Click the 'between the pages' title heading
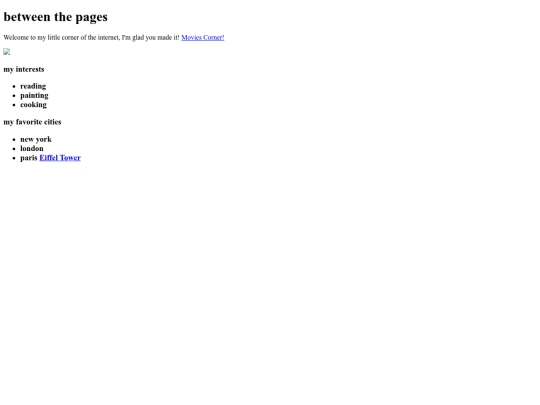Image resolution: width=540 pixels, height=405 pixels. tap(55, 17)
